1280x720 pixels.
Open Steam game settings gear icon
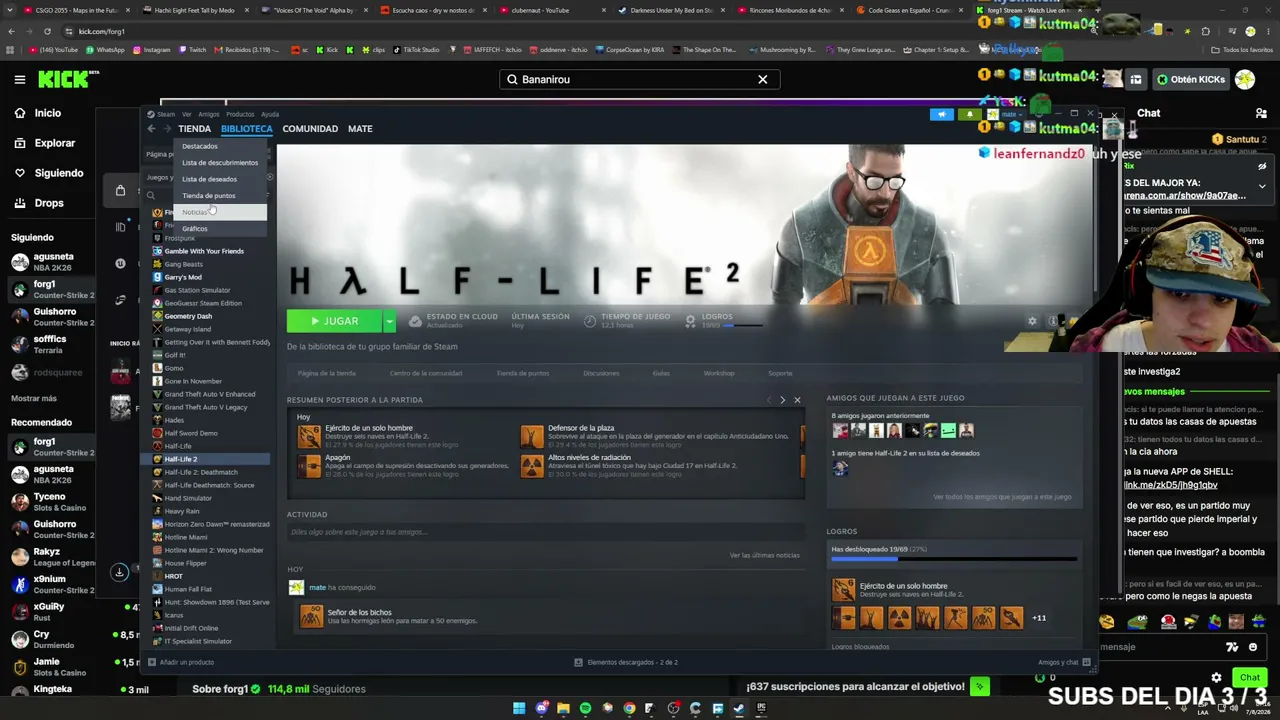1032,321
